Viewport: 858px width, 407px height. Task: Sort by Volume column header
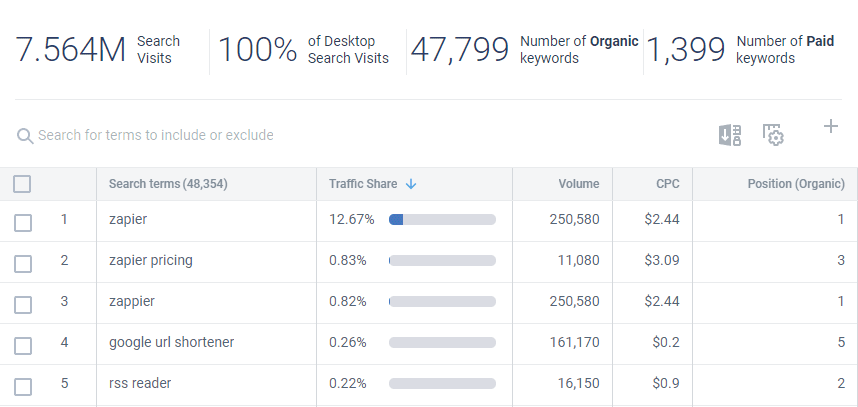[x=578, y=184]
